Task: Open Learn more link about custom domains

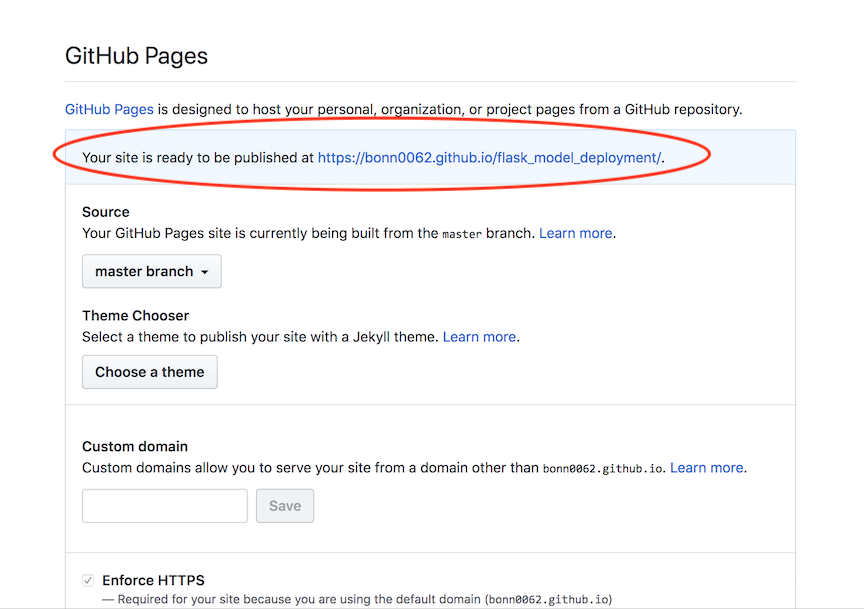Action: click(706, 467)
